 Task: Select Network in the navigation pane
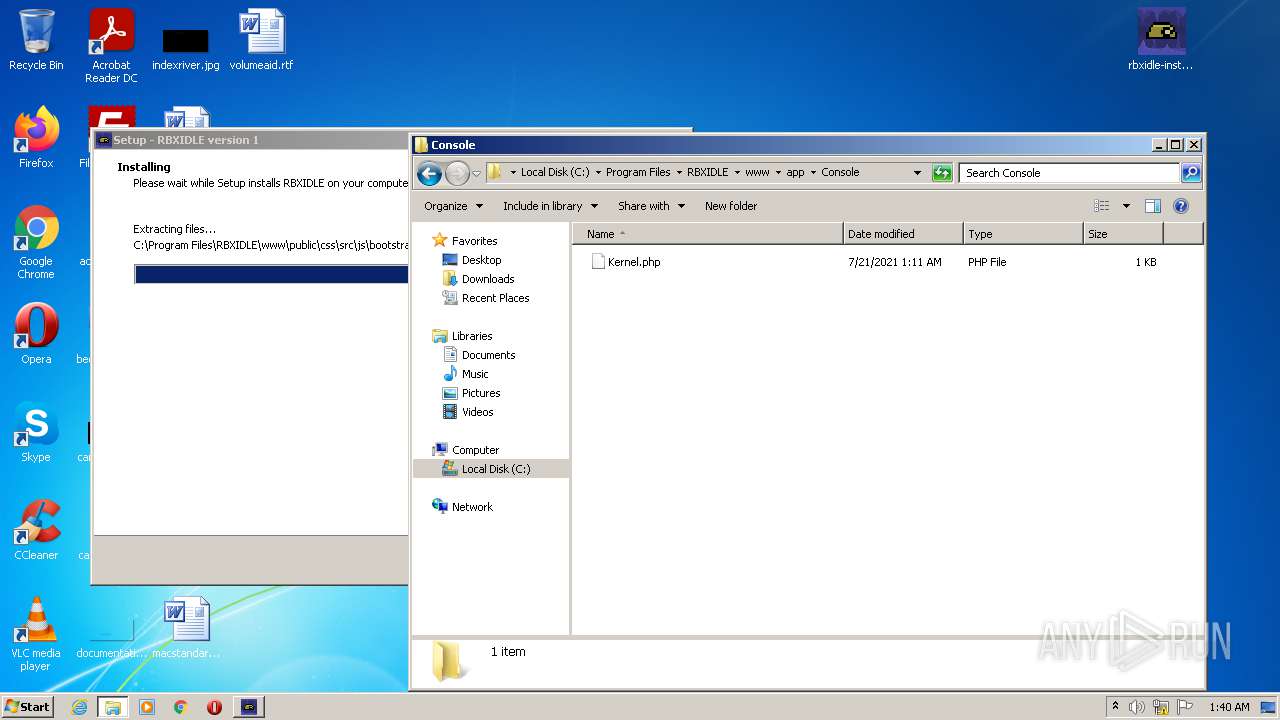click(x=472, y=507)
